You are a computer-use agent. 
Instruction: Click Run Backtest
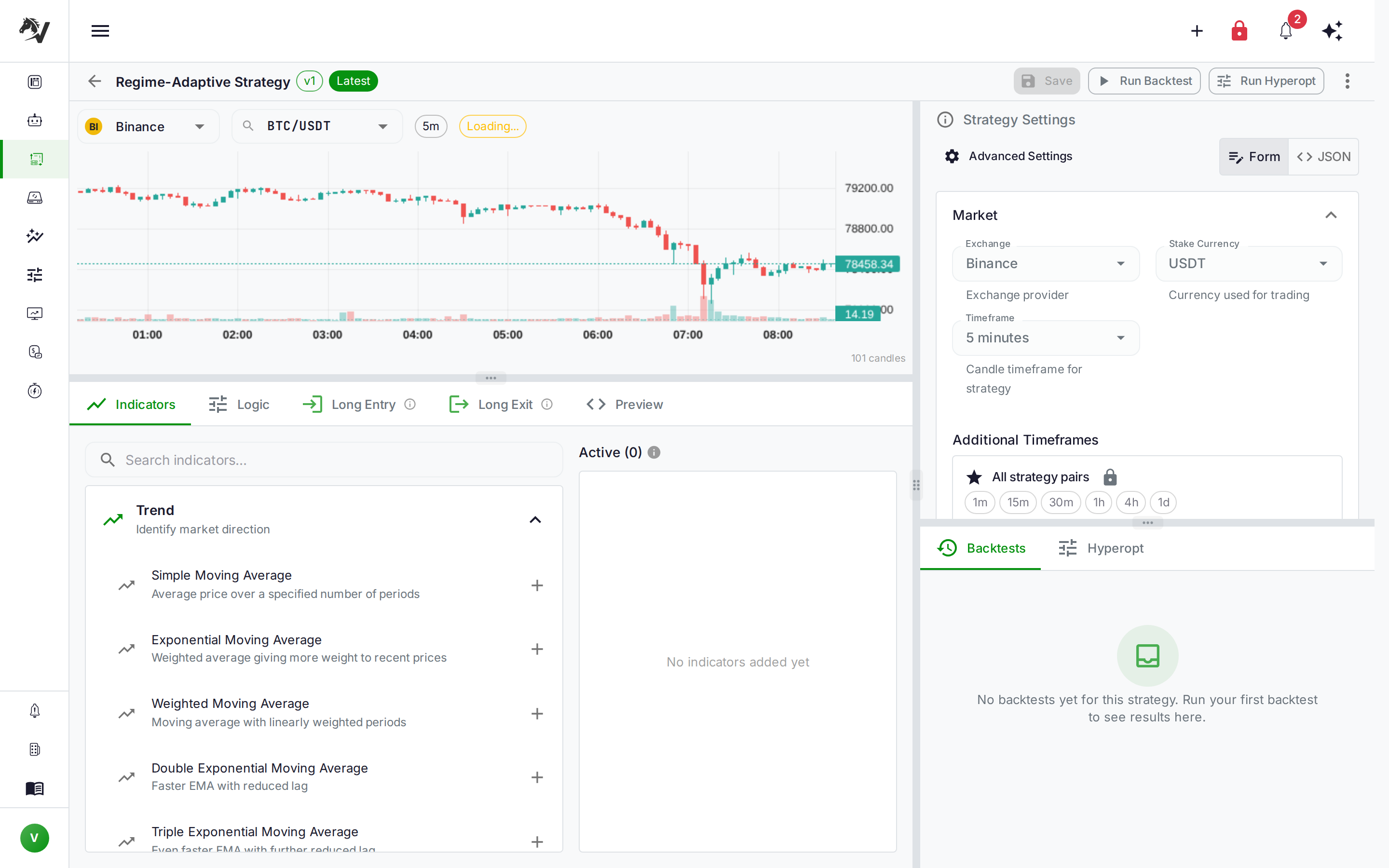(1144, 81)
